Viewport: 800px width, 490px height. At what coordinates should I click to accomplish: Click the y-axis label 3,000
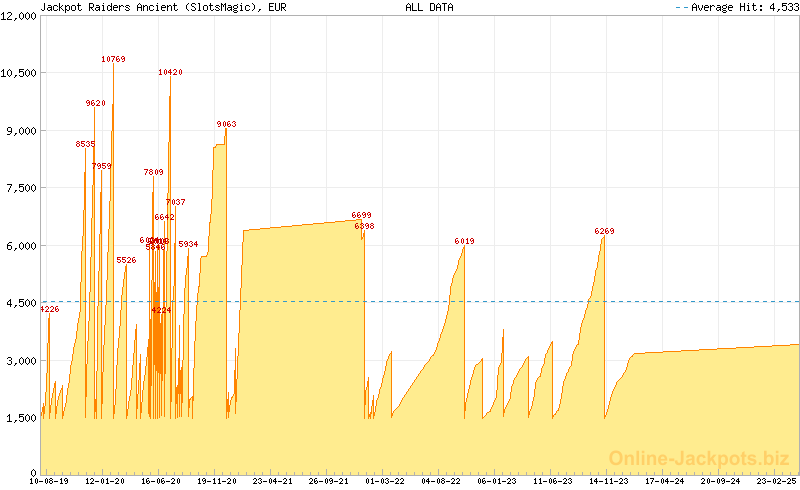21,361
